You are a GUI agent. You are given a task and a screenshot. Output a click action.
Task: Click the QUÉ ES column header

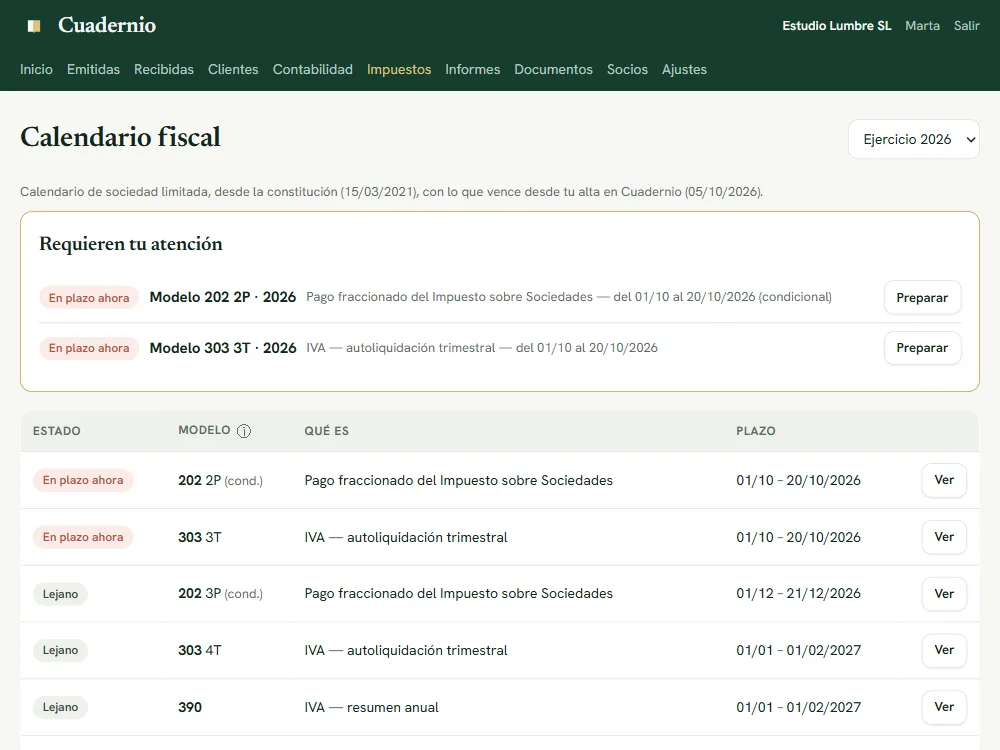pyautogui.click(x=327, y=431)
